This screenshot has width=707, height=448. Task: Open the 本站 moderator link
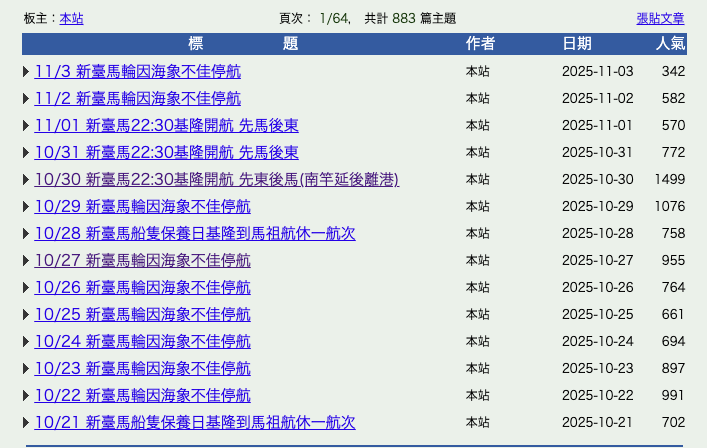[72, 18]
